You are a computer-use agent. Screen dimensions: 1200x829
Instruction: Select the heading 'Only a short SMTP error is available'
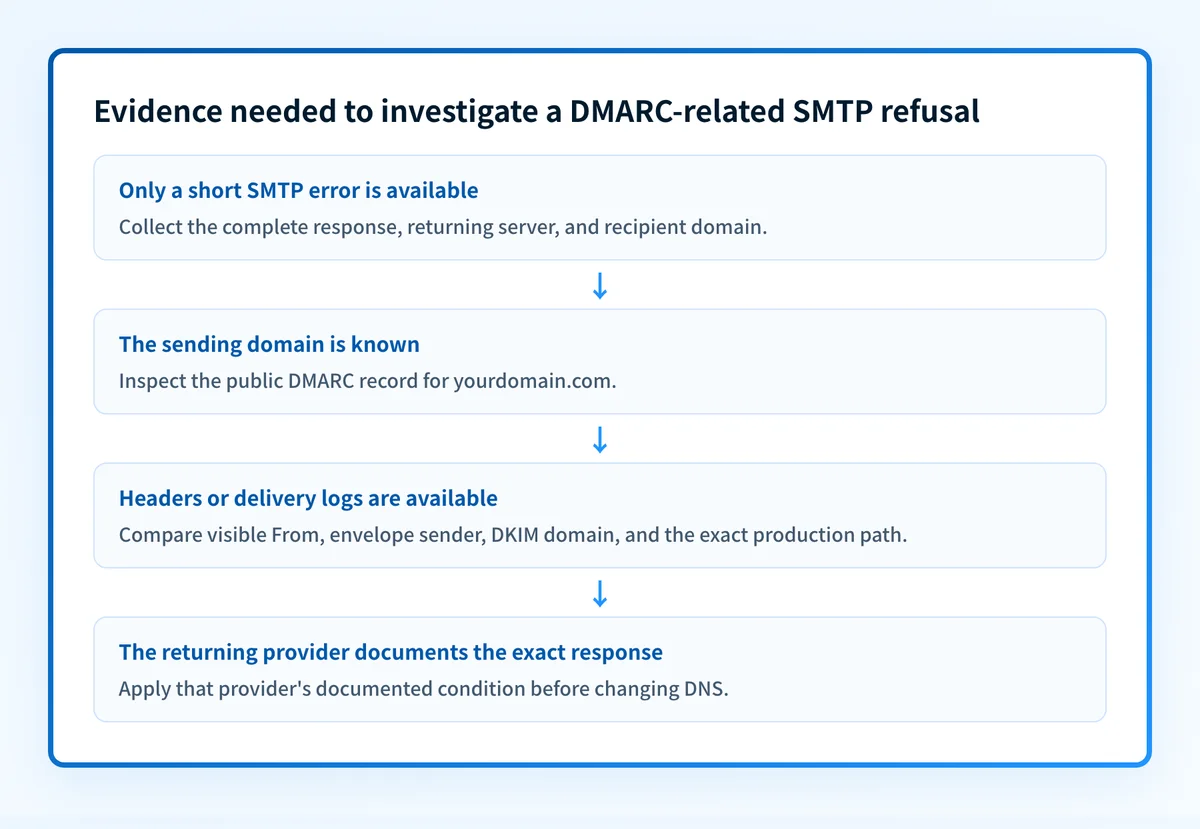coord(298,190)
